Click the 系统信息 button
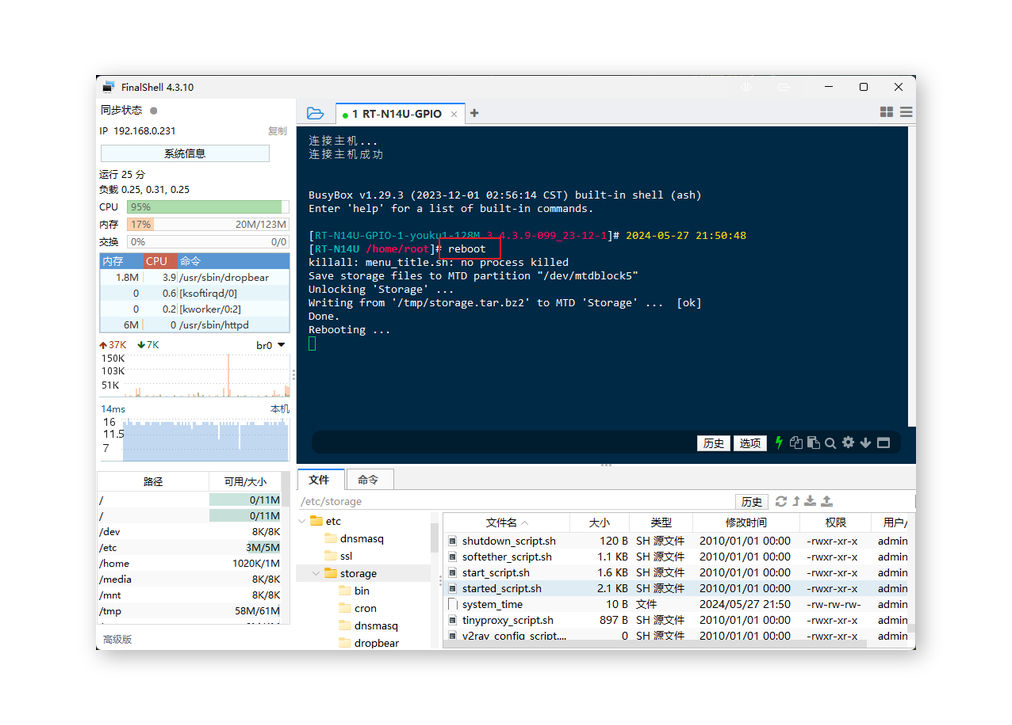 tap(185, 154)
